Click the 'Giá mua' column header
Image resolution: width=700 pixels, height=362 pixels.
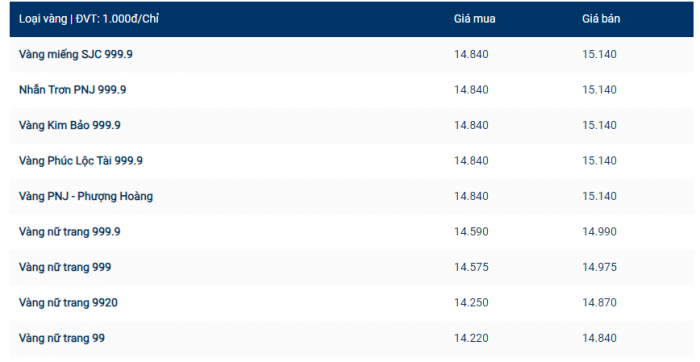point(475,19)
